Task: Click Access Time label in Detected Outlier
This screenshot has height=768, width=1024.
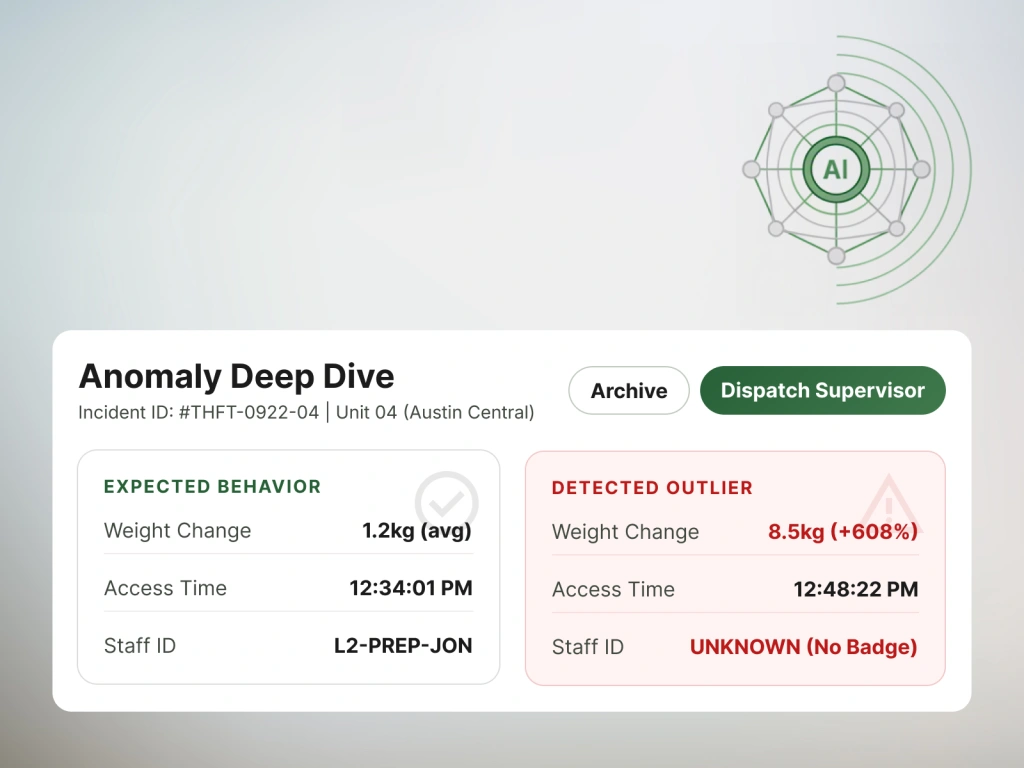Action: click(x=613, y=589)
